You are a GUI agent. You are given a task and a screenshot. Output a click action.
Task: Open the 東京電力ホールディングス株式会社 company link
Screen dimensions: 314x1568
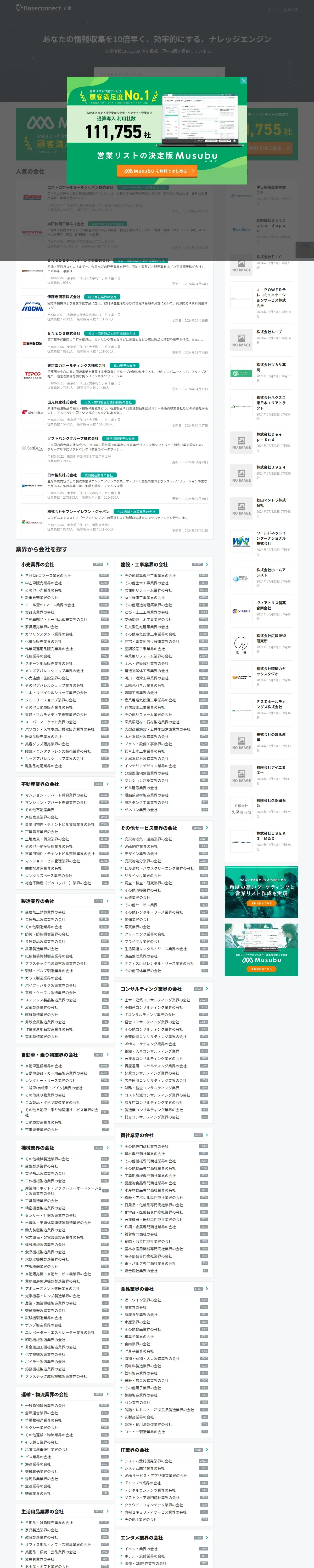coord(77,365)
